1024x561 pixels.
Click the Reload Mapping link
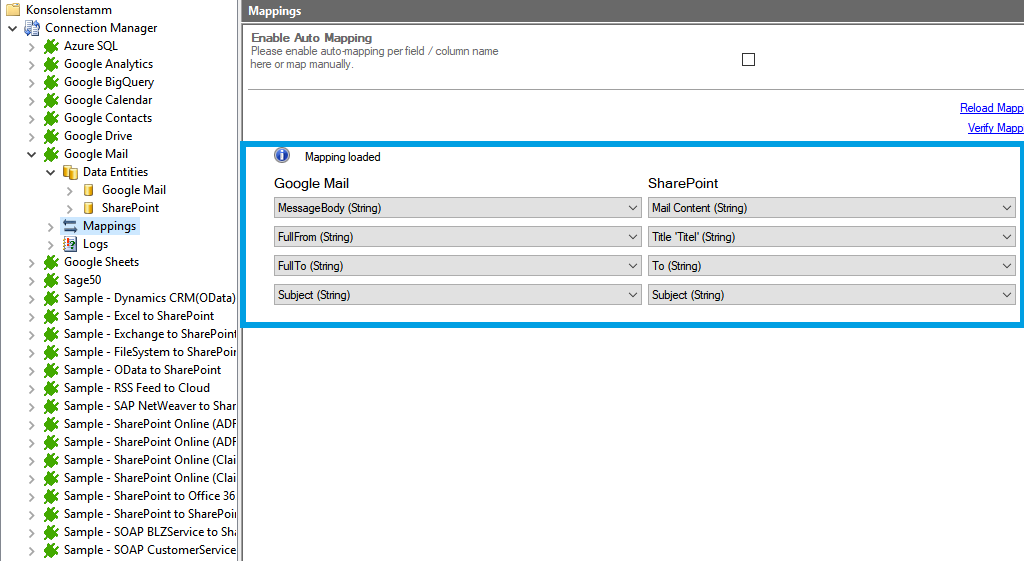click(990, 108)
